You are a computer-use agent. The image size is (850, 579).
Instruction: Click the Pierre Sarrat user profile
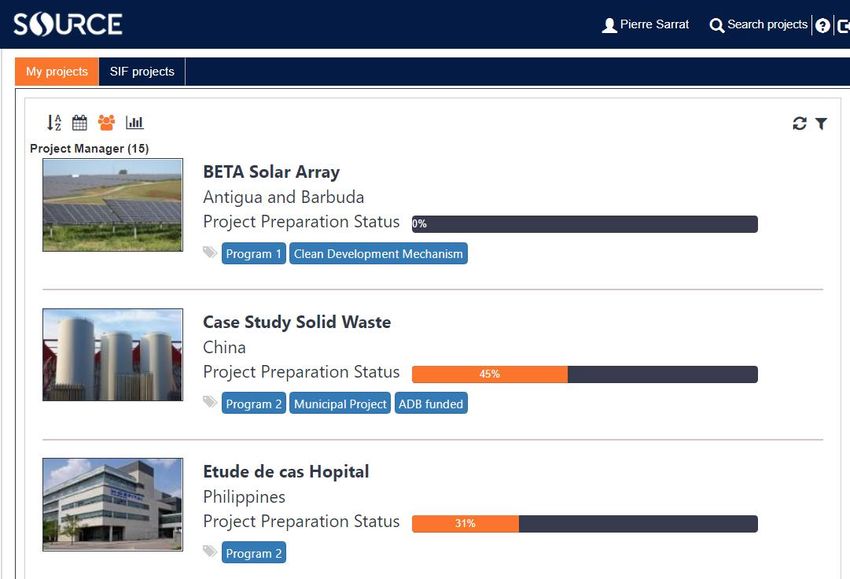pyautogui.click(x=645, y=25)
